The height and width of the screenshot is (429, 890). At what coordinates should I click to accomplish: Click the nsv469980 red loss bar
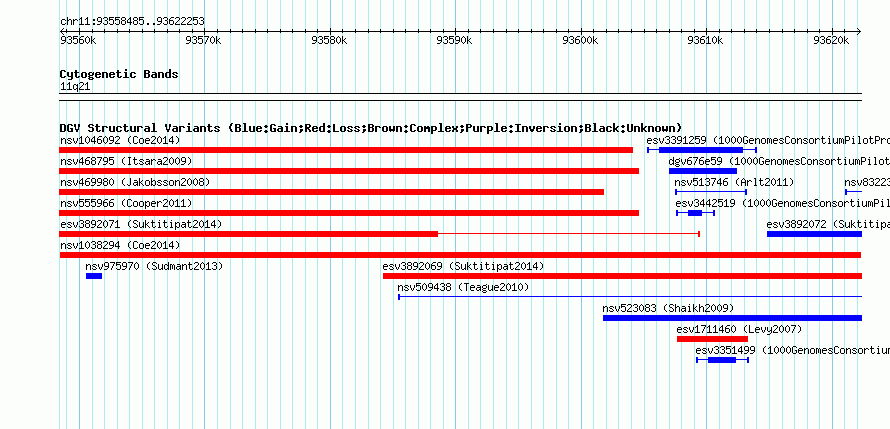[x=331, y=192]
